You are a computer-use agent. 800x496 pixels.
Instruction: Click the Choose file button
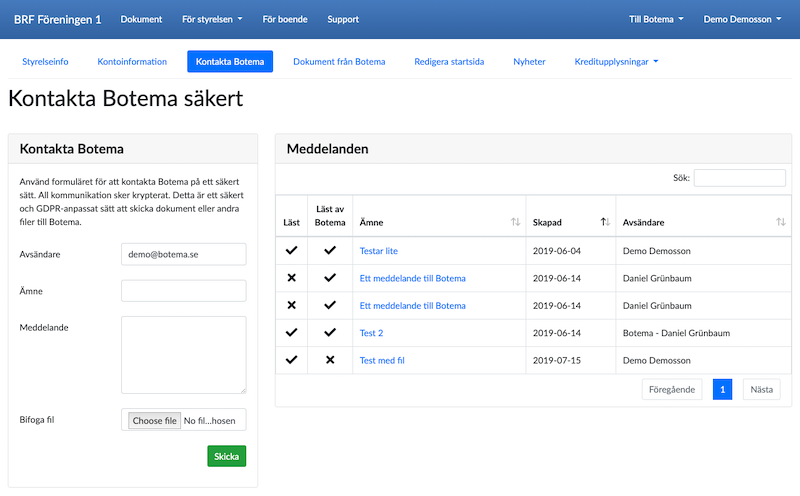[x=155, y=421]
